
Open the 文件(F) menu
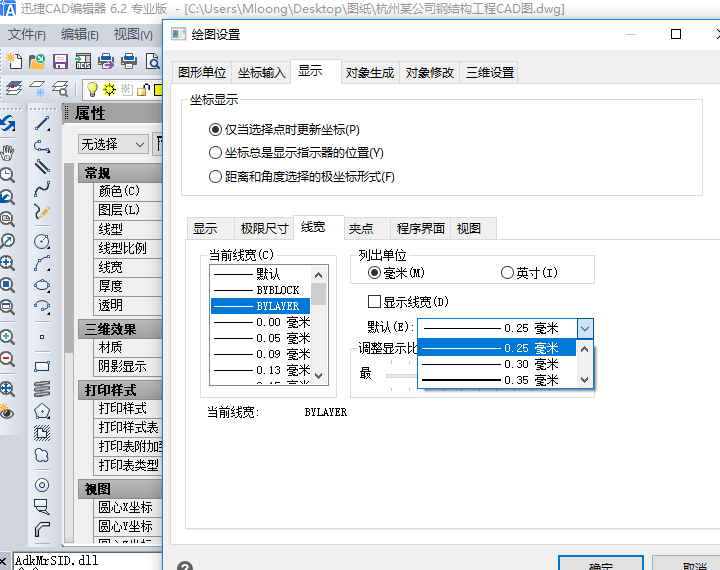tap(27, 34)
